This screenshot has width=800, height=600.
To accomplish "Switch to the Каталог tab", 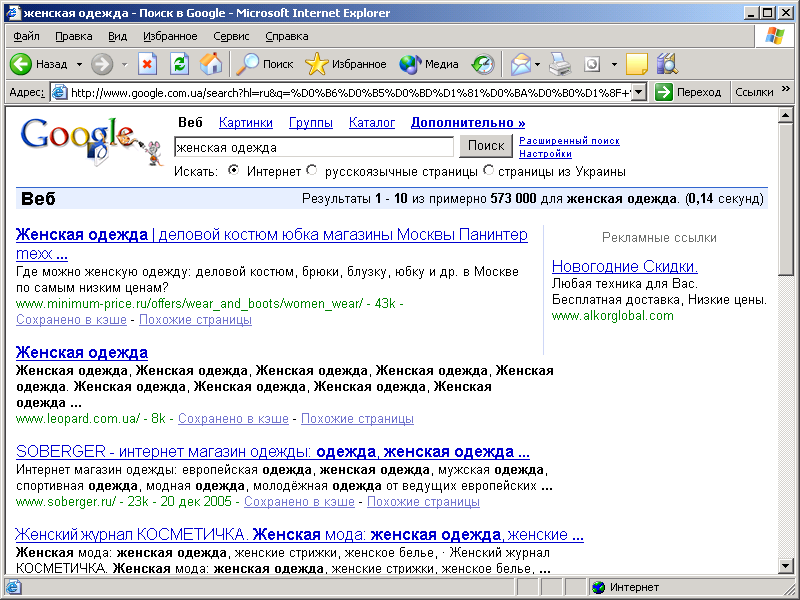I will (372, 122).
